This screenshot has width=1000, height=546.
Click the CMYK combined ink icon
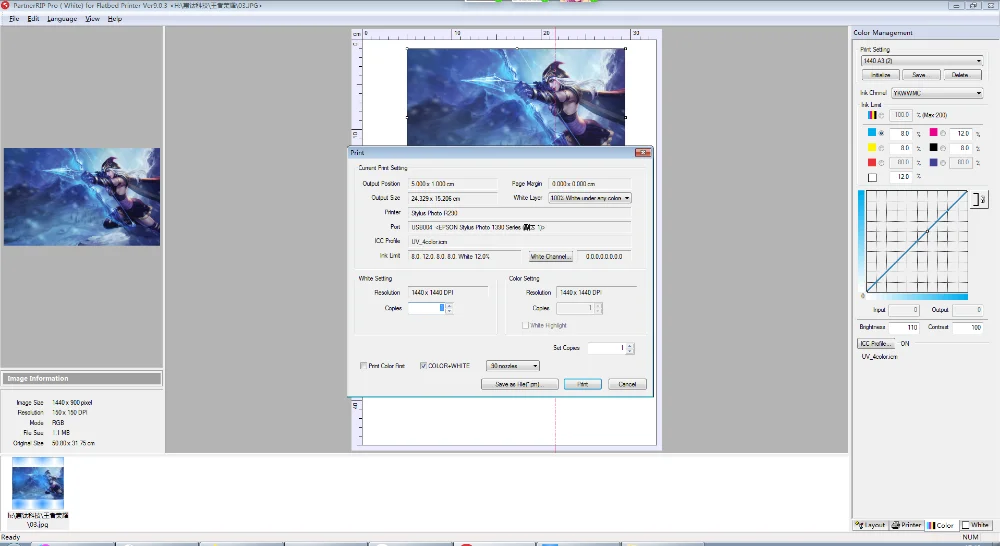(872, 115)
